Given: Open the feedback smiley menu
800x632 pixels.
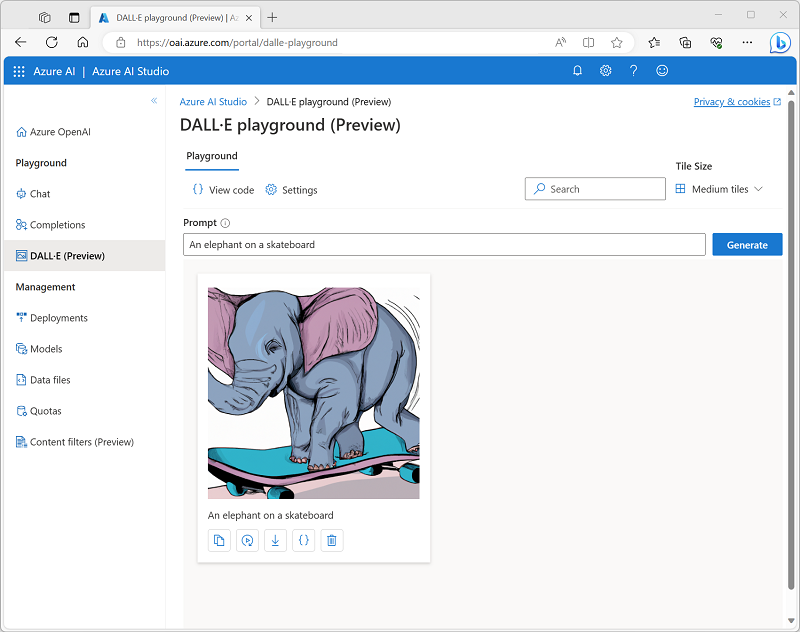Looking at the screenshot, I should point(662,70).
